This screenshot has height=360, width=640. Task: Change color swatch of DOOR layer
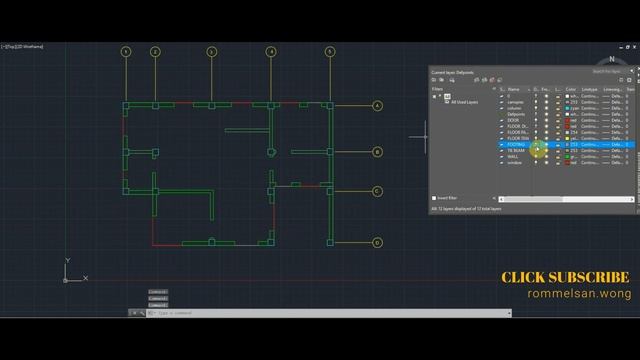567,120
